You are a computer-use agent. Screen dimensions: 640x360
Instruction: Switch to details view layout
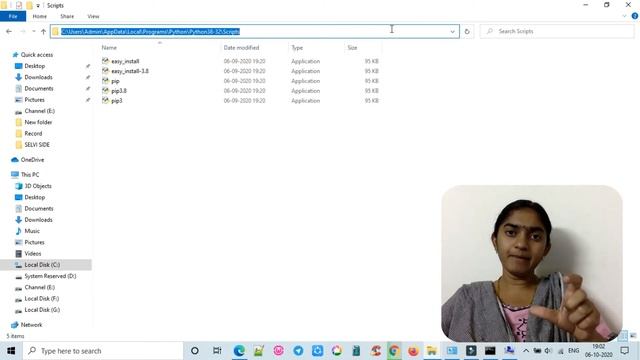point(623,336)
